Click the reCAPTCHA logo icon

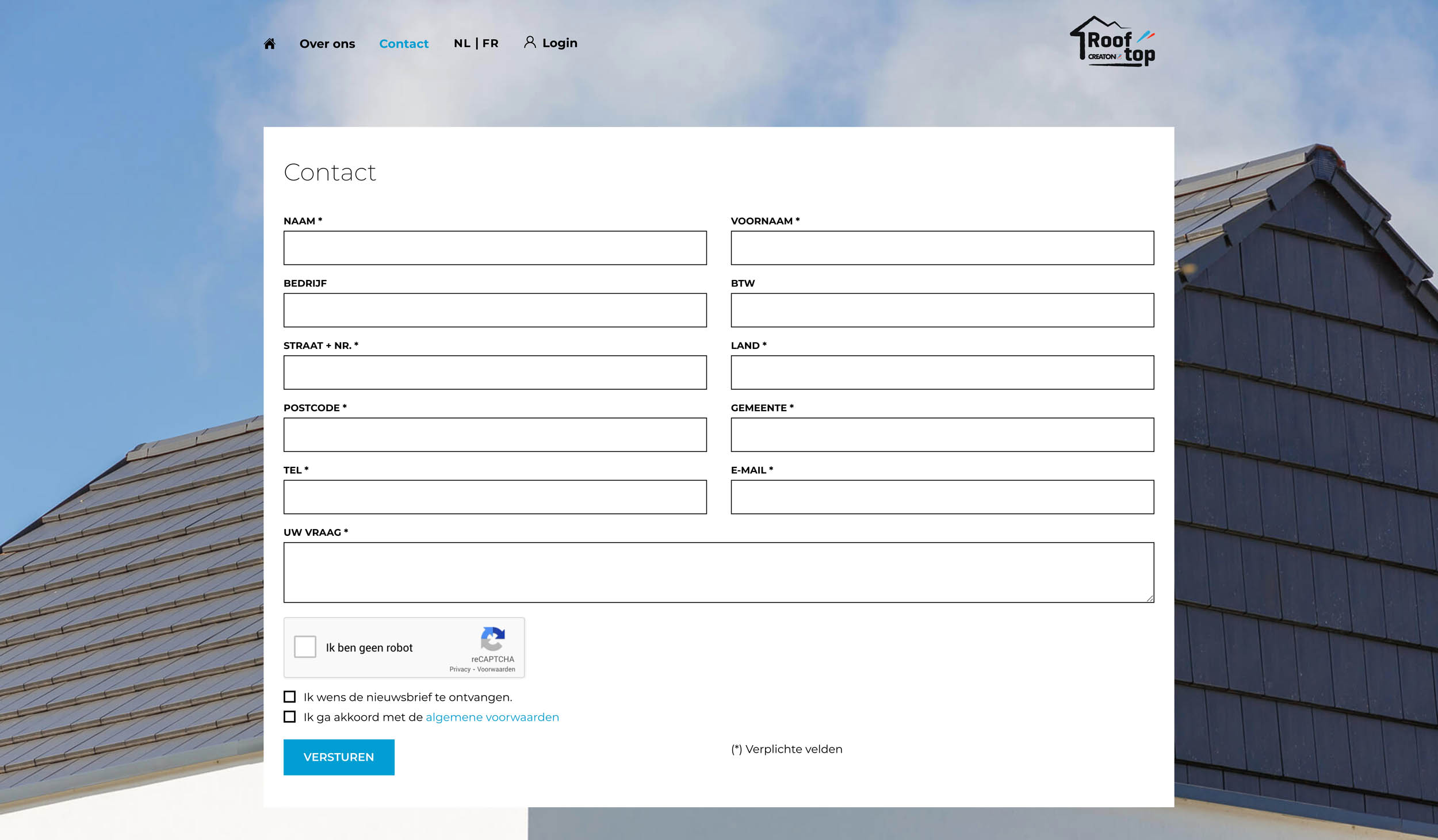492,638
